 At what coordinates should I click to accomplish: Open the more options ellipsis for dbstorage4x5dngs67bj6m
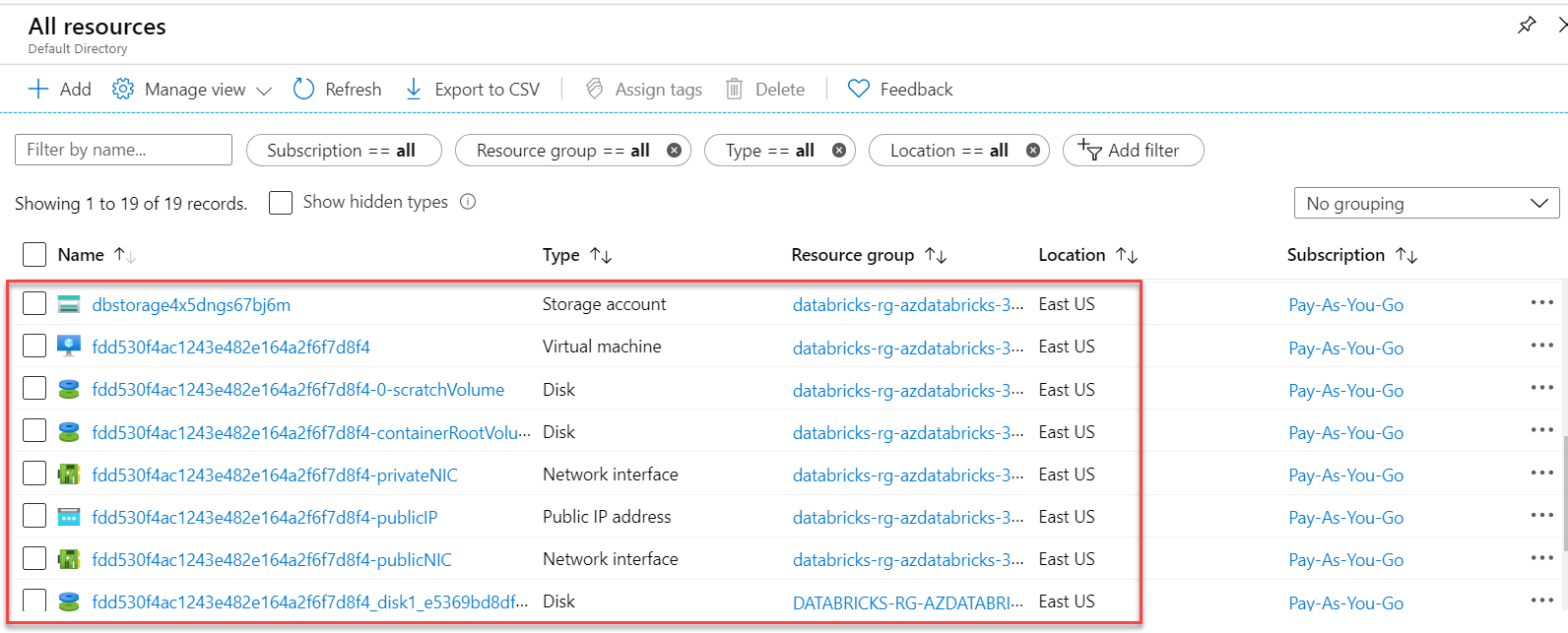click(1541, 303)
